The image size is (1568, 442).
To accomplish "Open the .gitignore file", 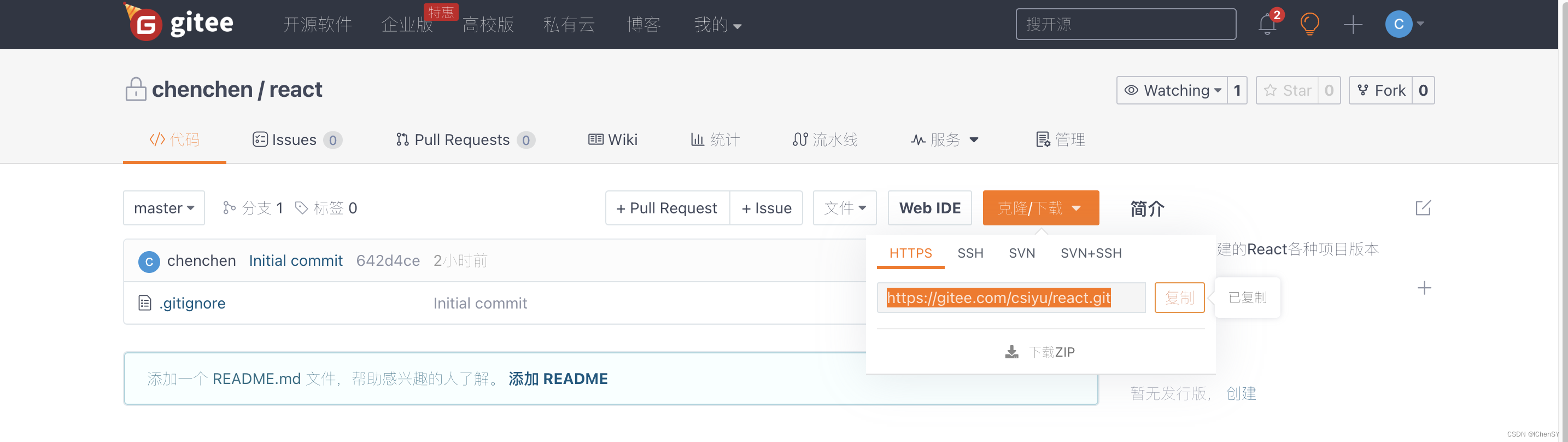I will 192,303.
